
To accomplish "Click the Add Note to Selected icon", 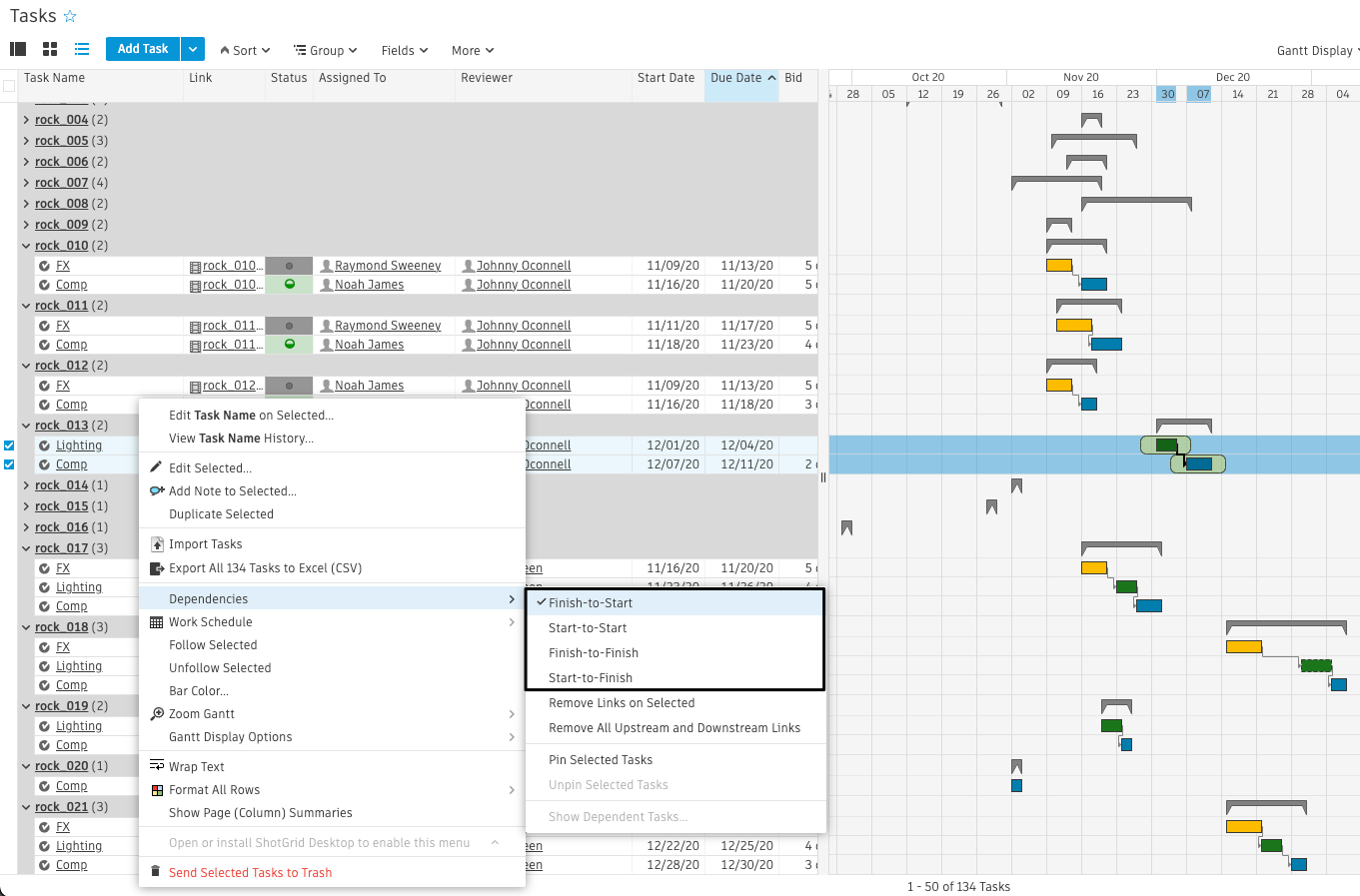I will point(157,490).
